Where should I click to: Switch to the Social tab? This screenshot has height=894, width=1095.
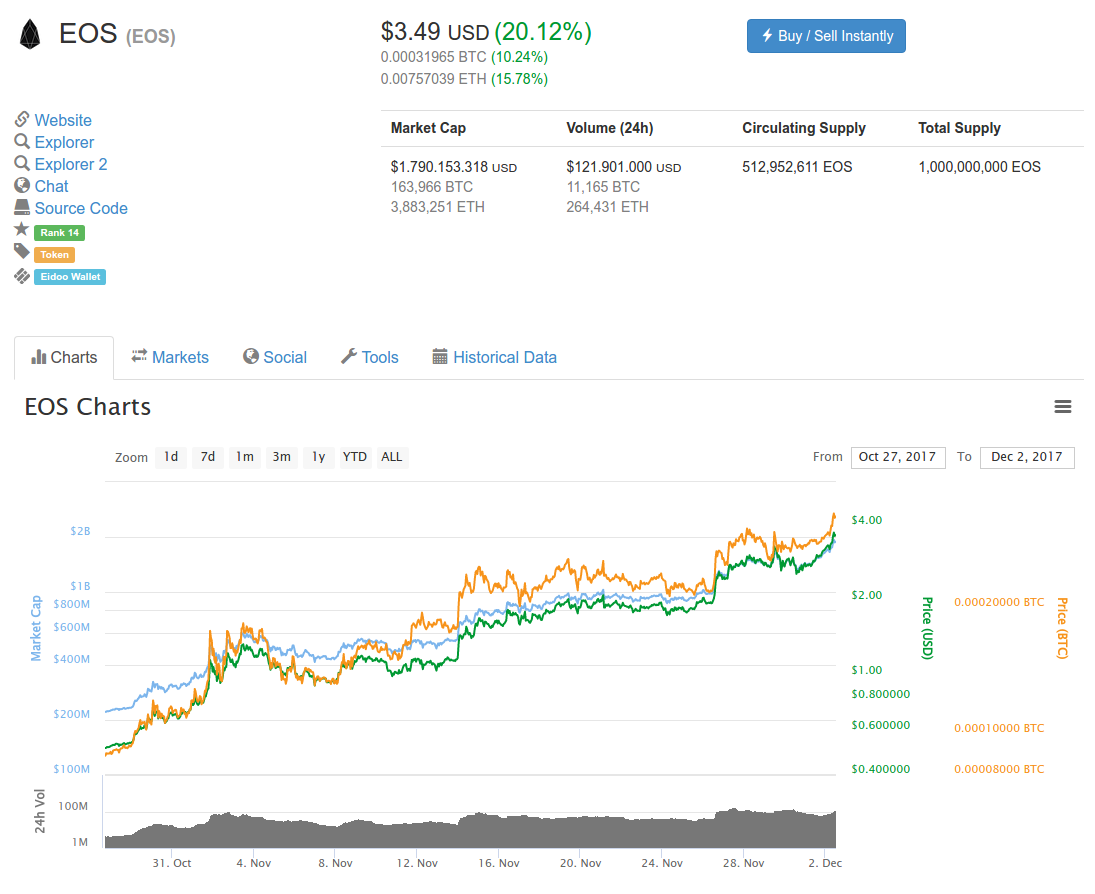coord(275,358)
